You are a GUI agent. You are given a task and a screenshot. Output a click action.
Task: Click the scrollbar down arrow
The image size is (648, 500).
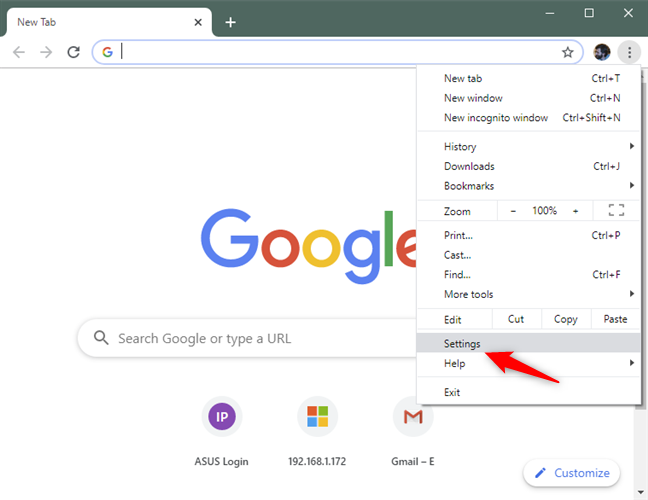pyautogui.click(x=641, y=492)
